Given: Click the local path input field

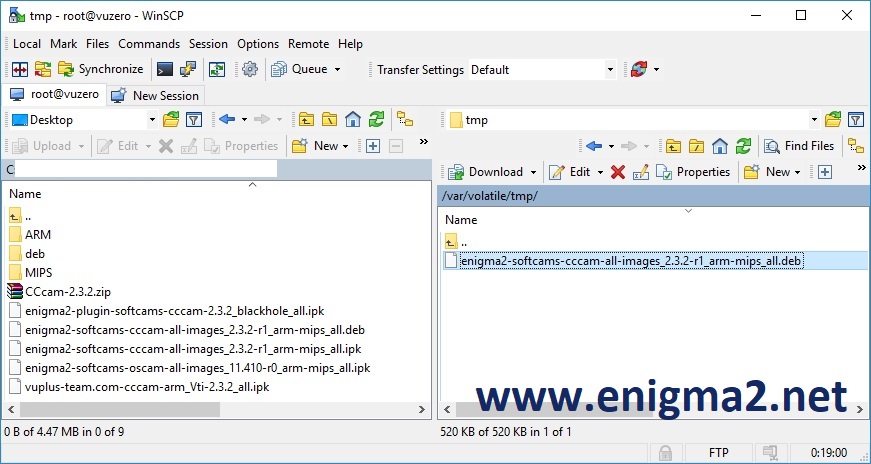Looking at the screenshot, I should (x=146, y=169).
